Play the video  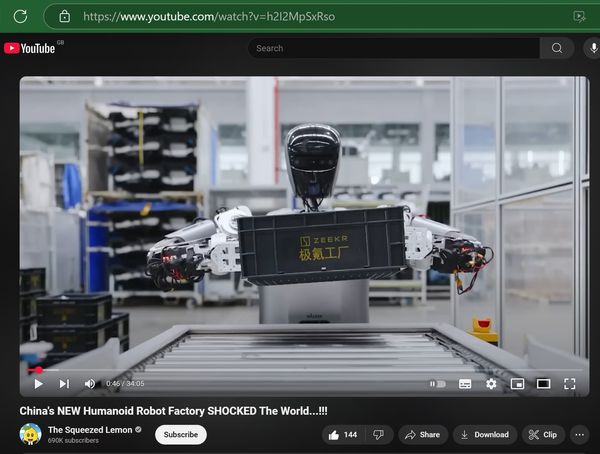(x=38, y=384)
